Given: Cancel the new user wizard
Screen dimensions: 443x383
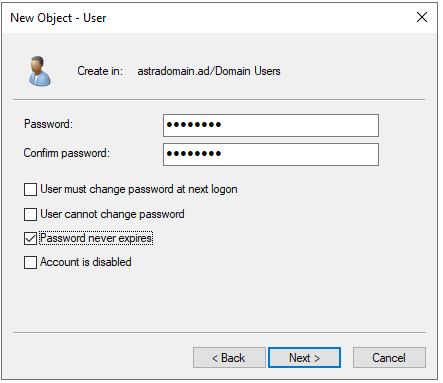Looking at the screenshot, I should (389, 358).
